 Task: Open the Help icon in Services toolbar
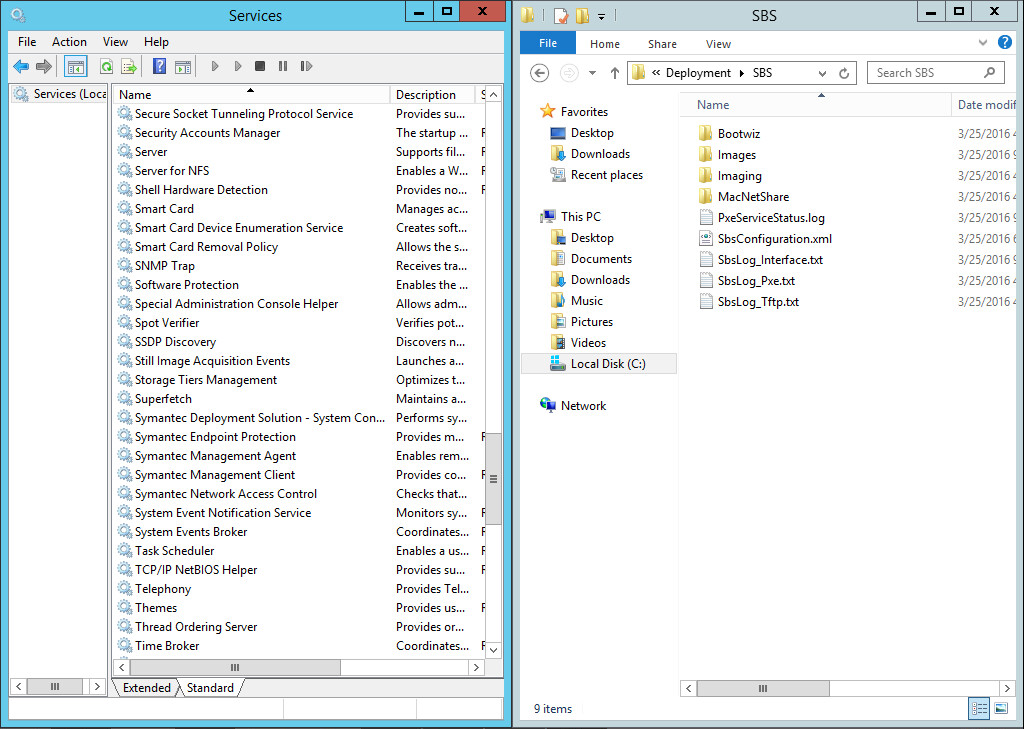click(159, 67)
